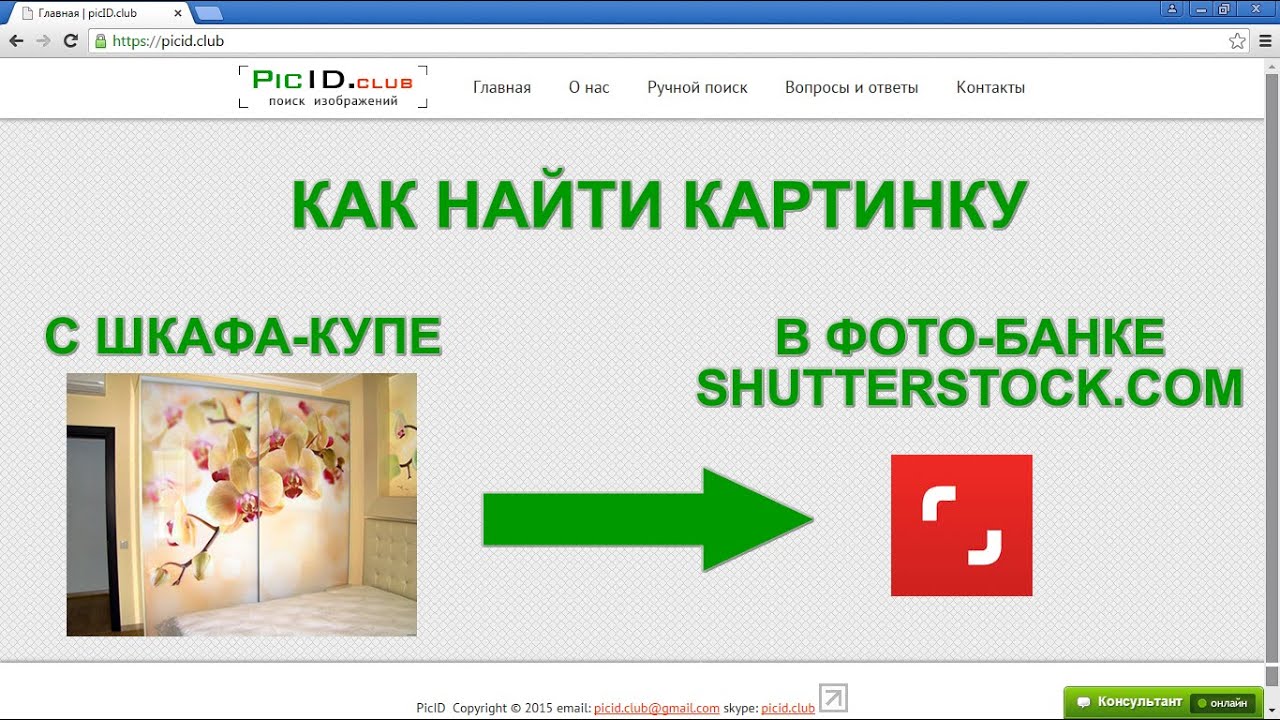This screenshot has height=720, width=1280.
Task: Click the picid.club@gmail.com email link
Action: 657,708
